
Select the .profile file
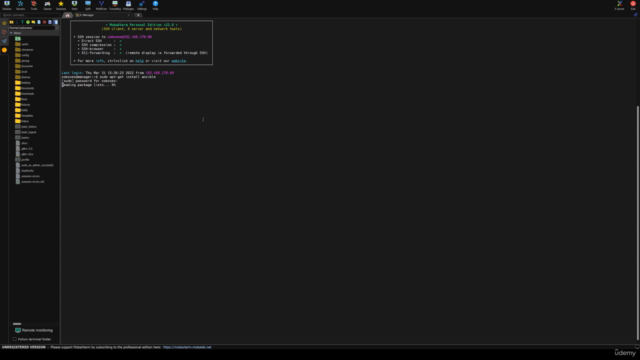click(x=22, y=160)
